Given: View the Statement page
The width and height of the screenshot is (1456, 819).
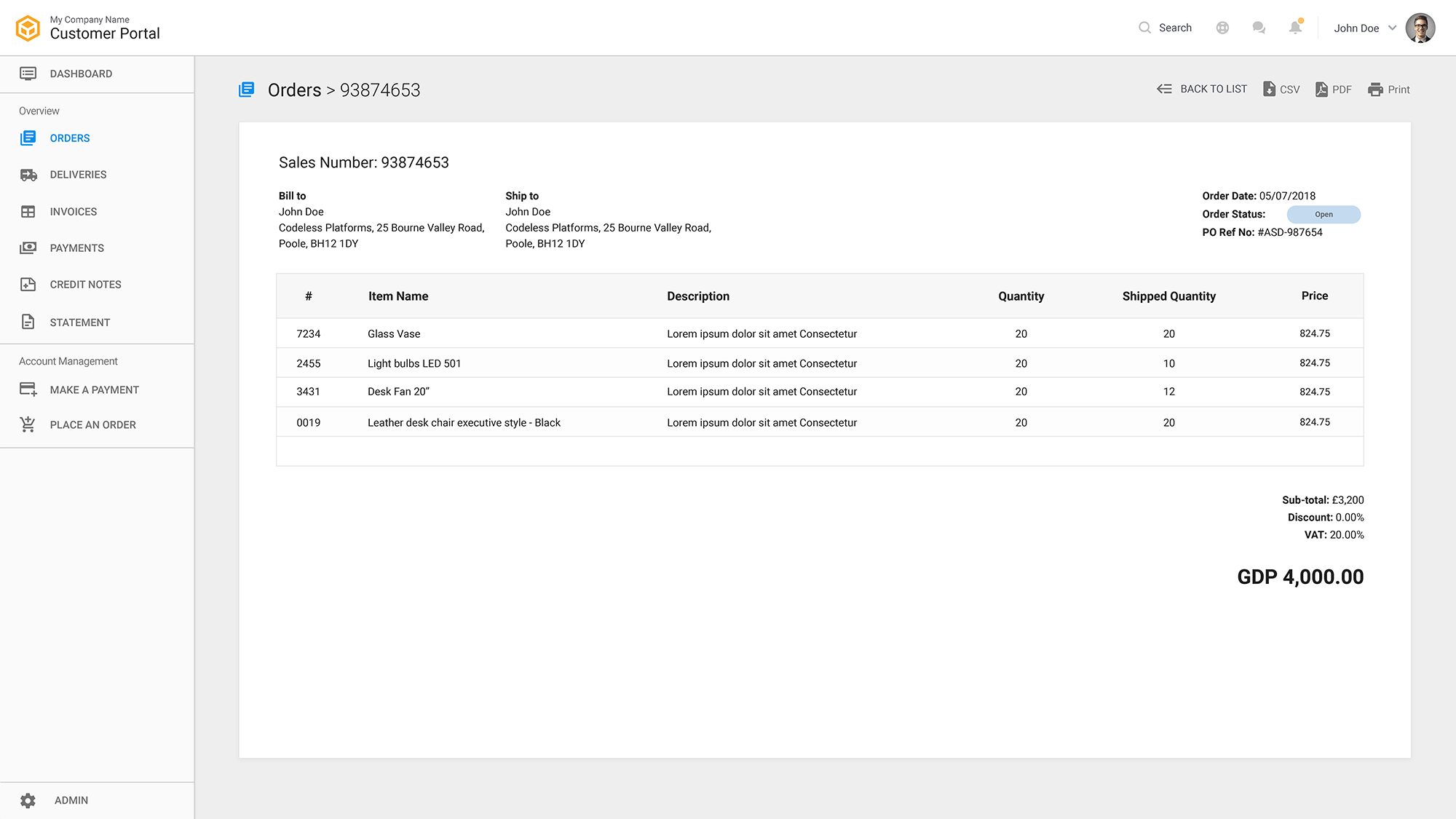Looking at the screenshot, I should coord(79,323).
